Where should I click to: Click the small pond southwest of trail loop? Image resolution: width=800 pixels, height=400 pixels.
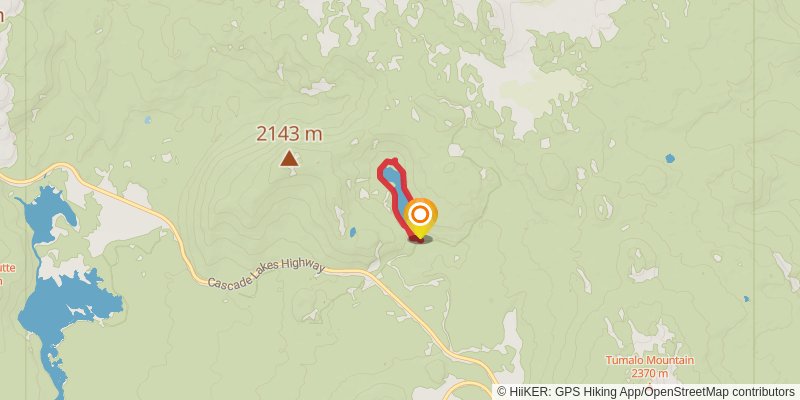point(353,232)
